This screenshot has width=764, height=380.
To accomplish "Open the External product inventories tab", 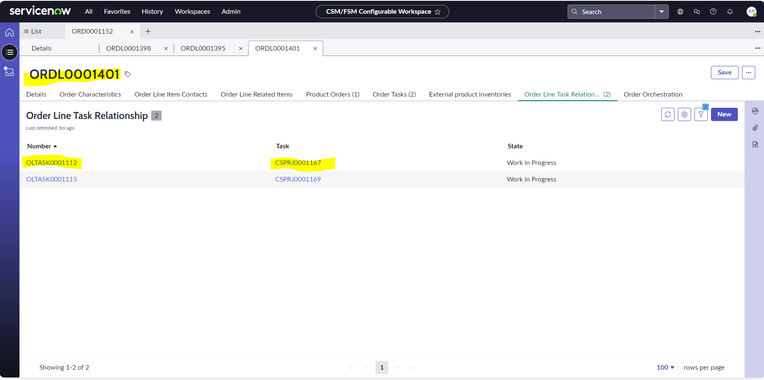I will (x=470, y=95).
